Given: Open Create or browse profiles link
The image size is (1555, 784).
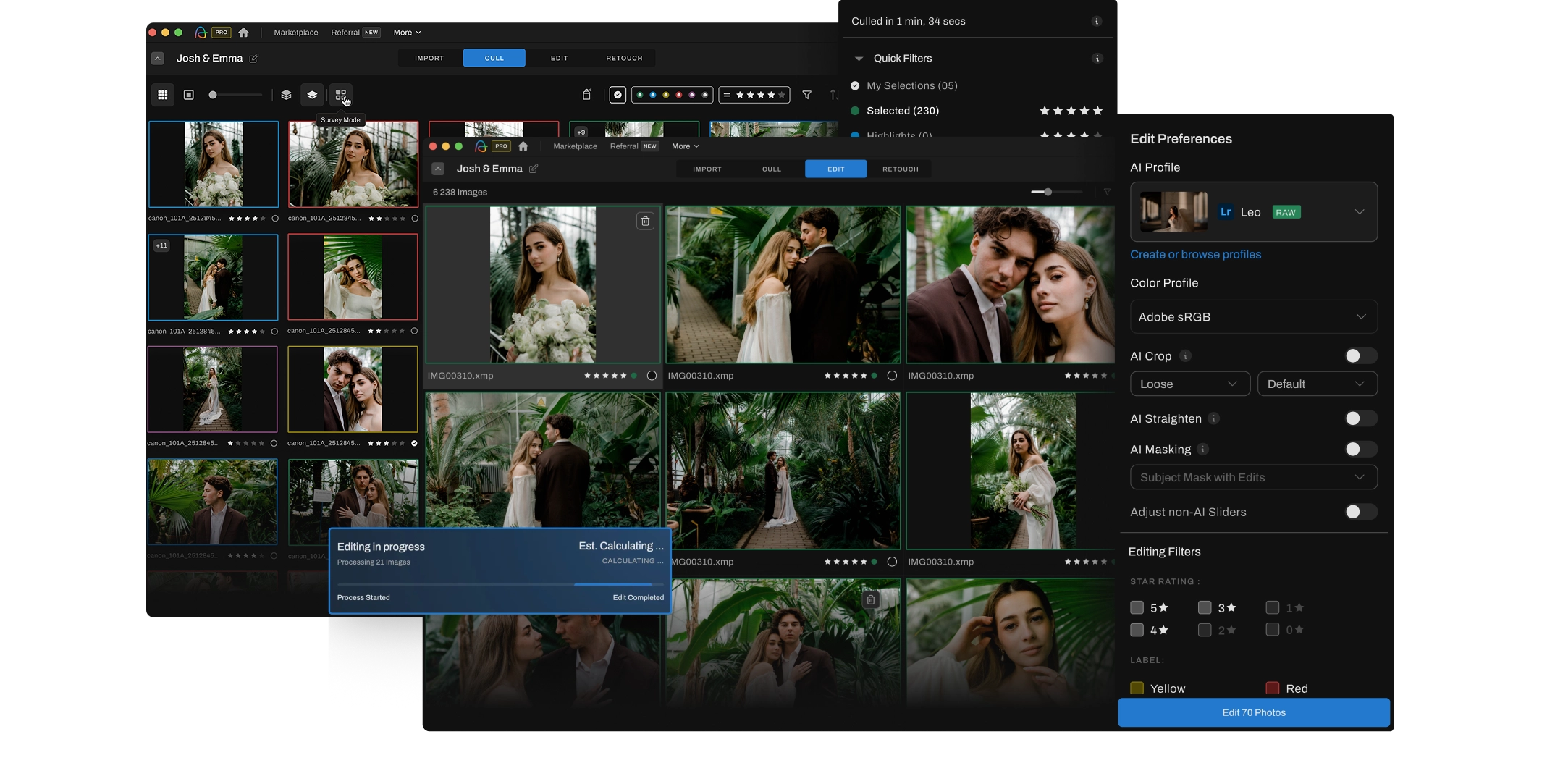Looking at the screenshot, I should [x=1195, y=255].
